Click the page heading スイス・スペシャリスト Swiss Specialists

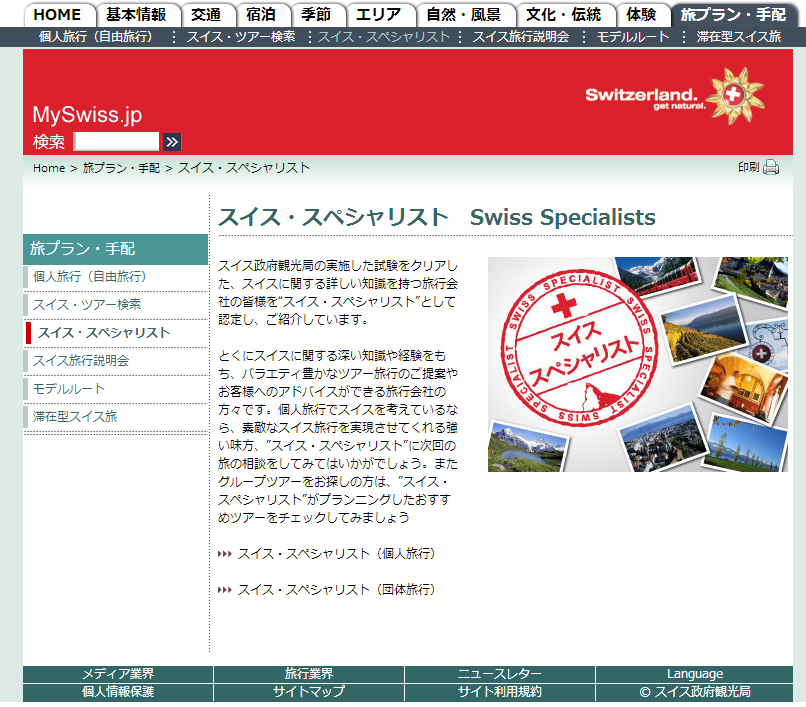click(x=437, y=217)
